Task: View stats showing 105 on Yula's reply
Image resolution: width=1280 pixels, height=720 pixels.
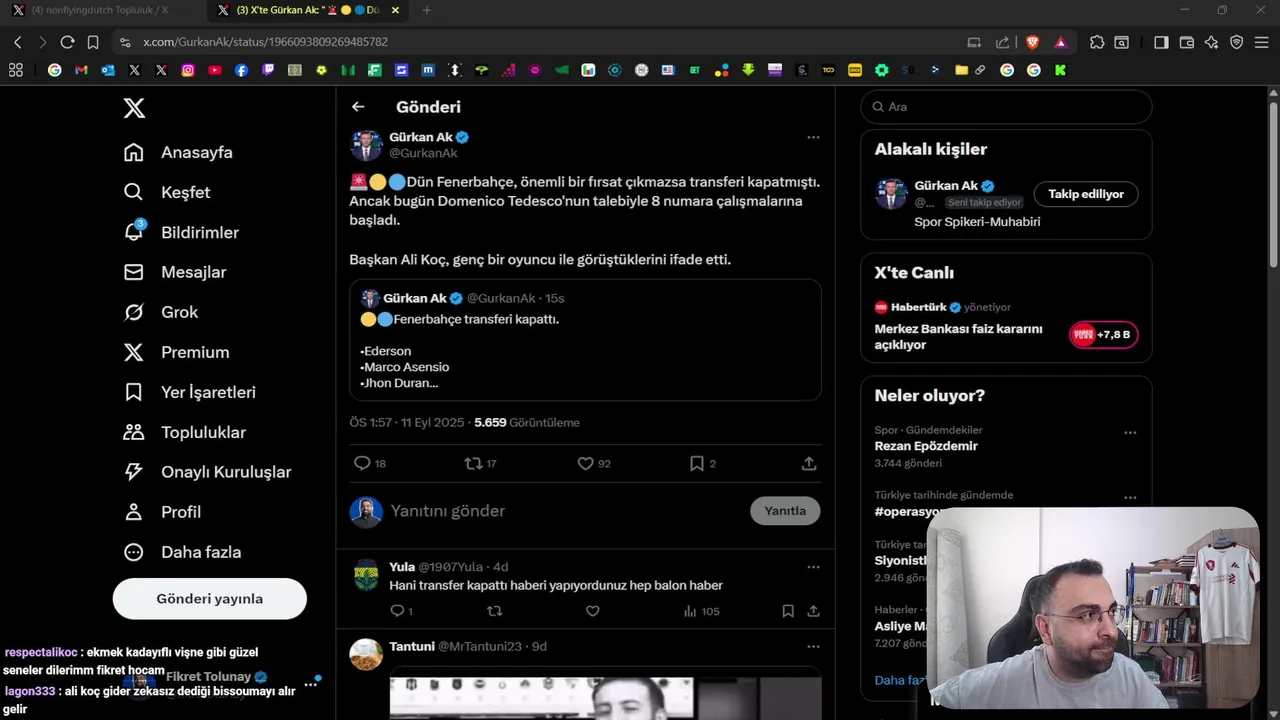Action: pos(701,611)
